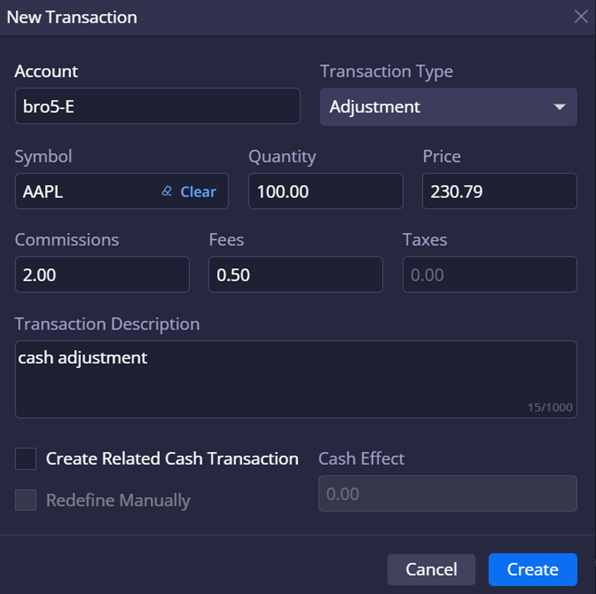
Task: Click the Account field containing bro5-E
Action: (158, 106)
